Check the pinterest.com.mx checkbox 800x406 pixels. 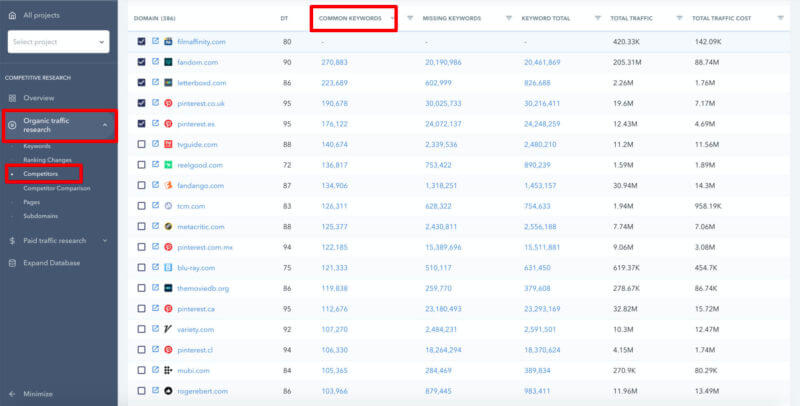[x=141, y=247]
